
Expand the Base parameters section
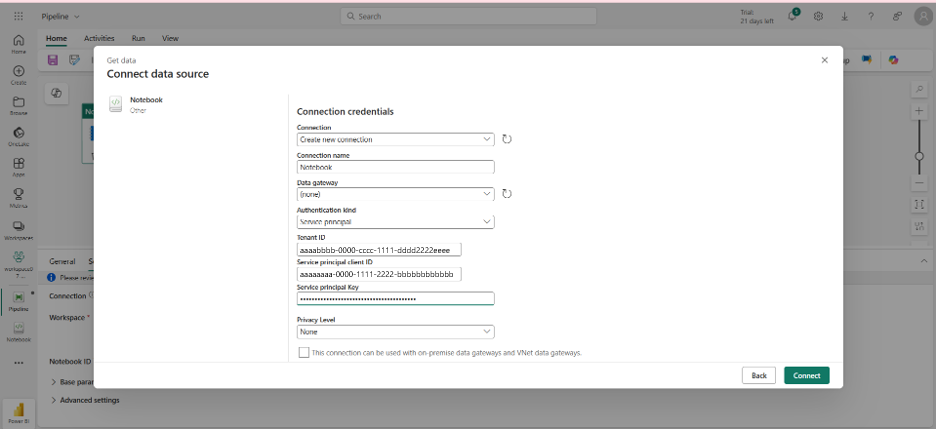point(73,381)
